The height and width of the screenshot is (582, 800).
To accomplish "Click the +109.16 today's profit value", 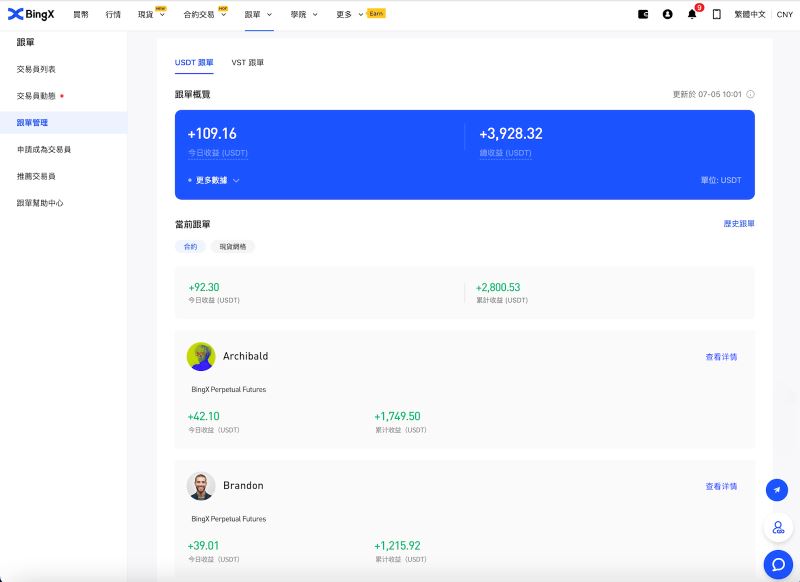I will point(212,134).
